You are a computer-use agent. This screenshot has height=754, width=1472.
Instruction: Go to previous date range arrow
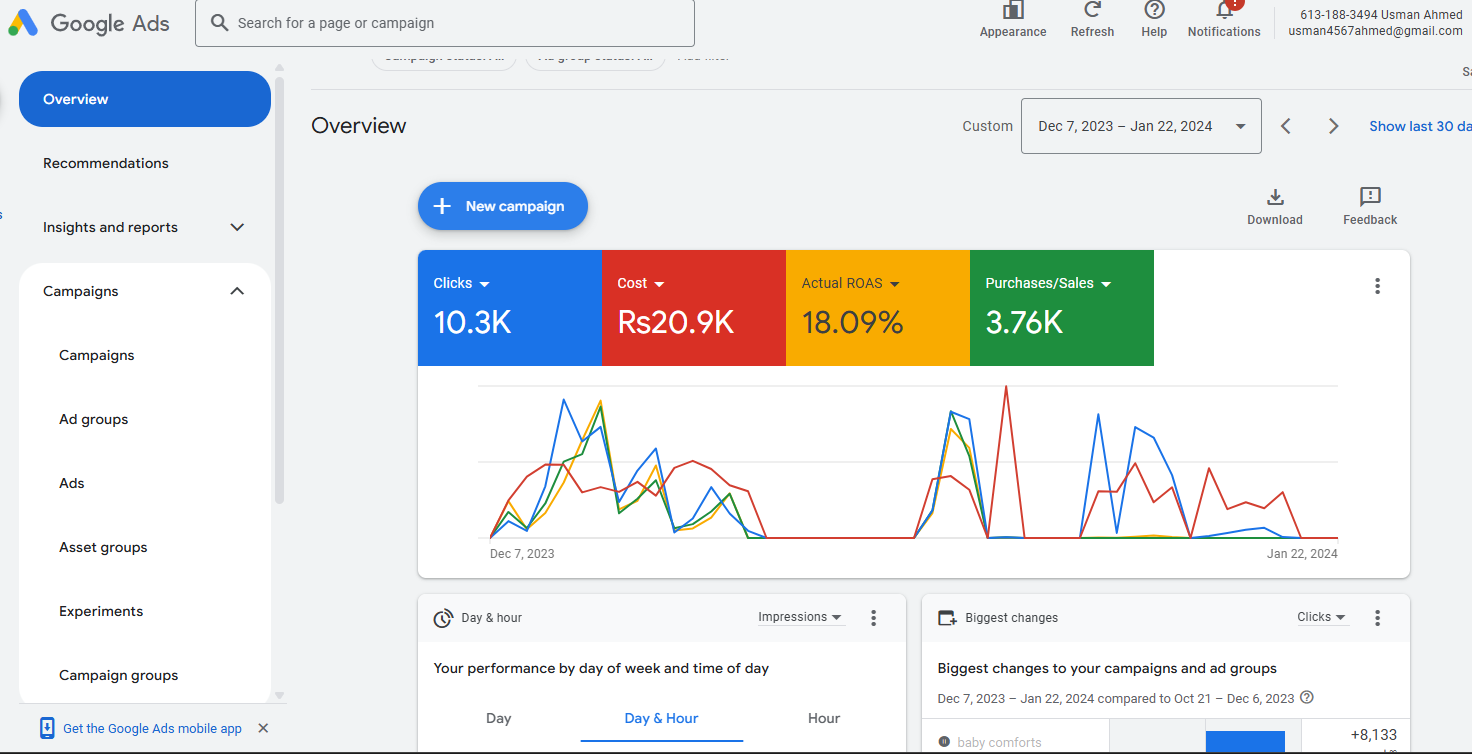[x=1286, y=126]
